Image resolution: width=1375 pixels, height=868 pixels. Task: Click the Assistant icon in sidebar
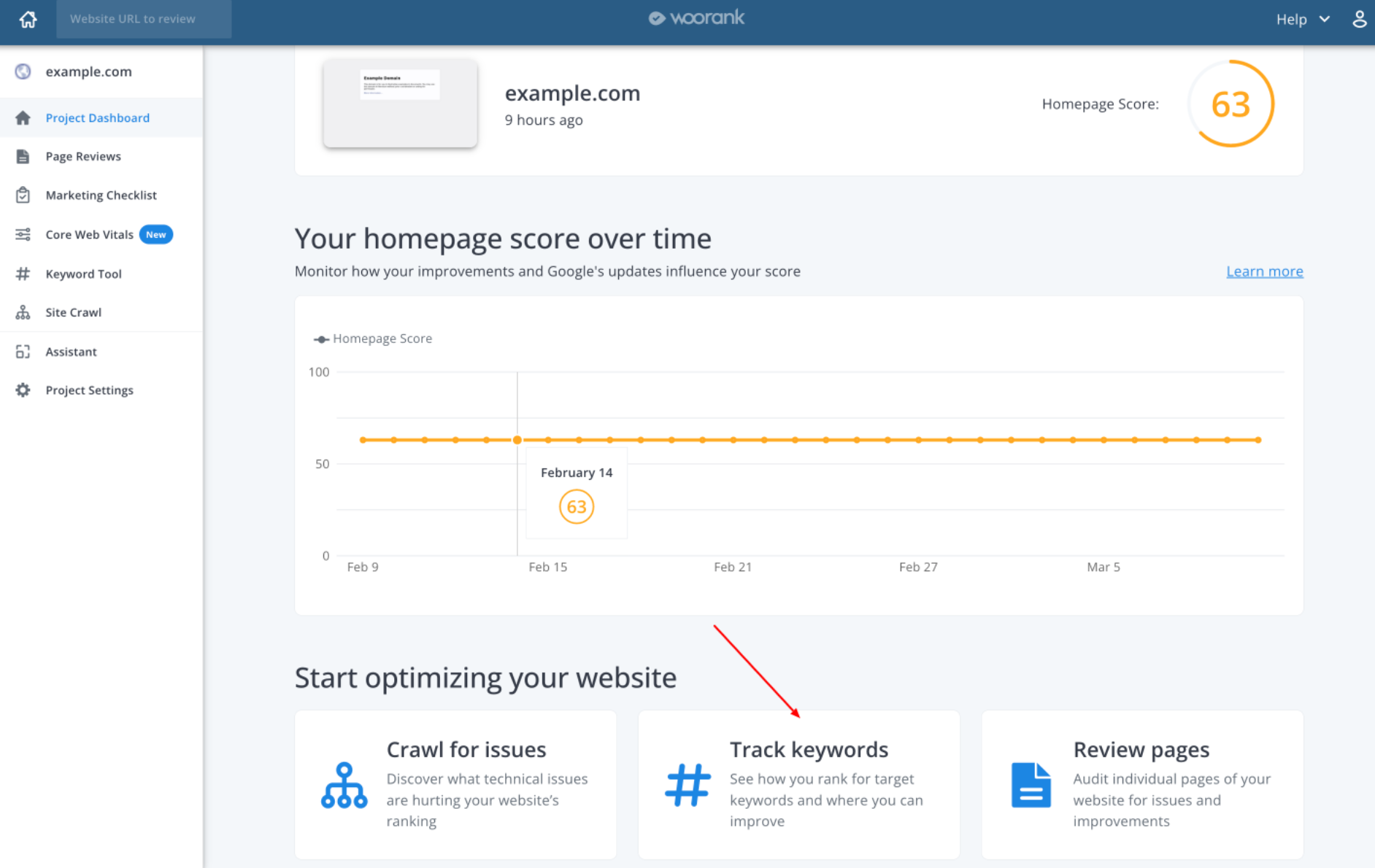click(23, 352)
